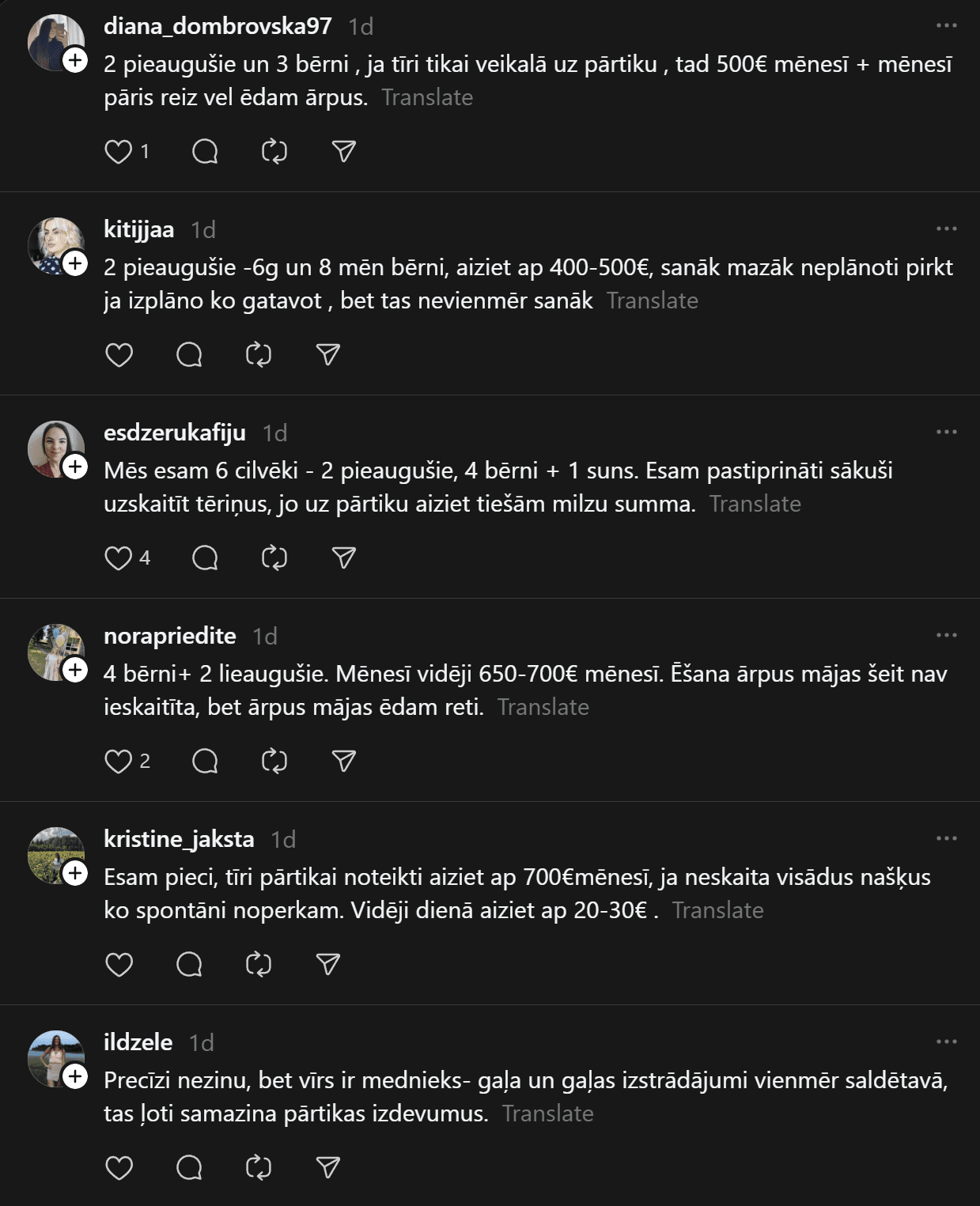
Task: Open more options for ildzele's comment
Action: click(x=946, y=1042)
